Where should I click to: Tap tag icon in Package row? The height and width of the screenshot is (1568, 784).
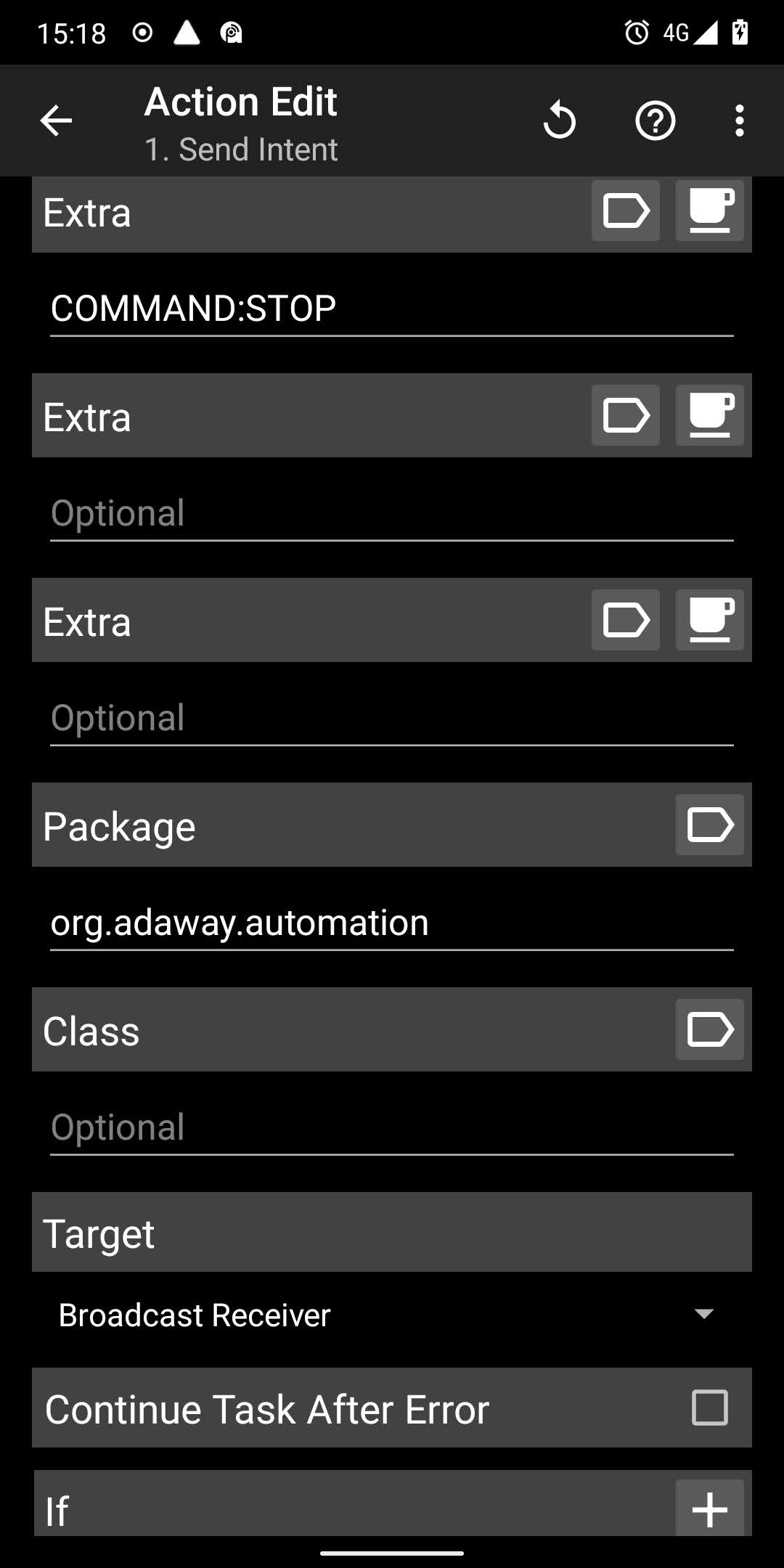pos(709,825)
